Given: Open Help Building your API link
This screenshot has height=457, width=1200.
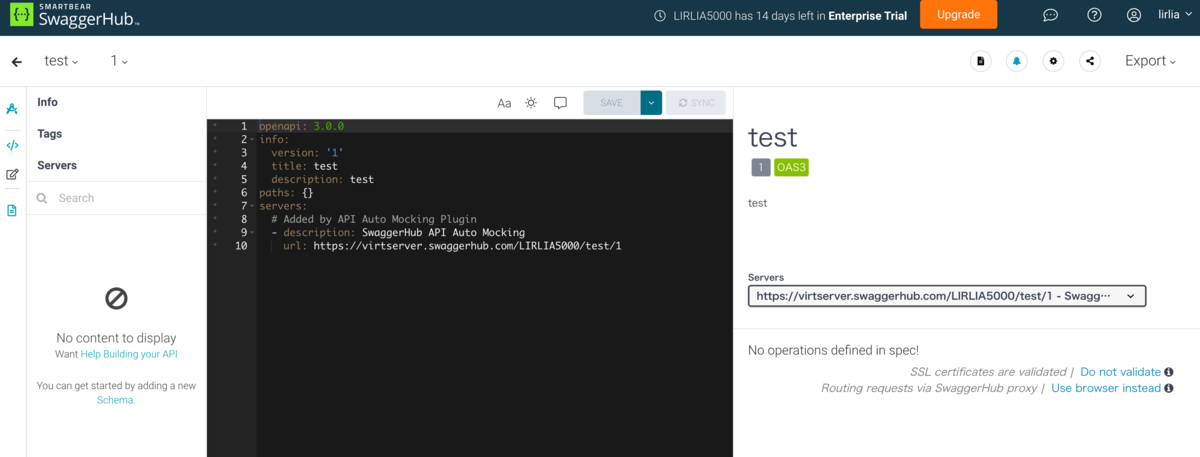Looking at the screenshot, I should pos(130,355).
